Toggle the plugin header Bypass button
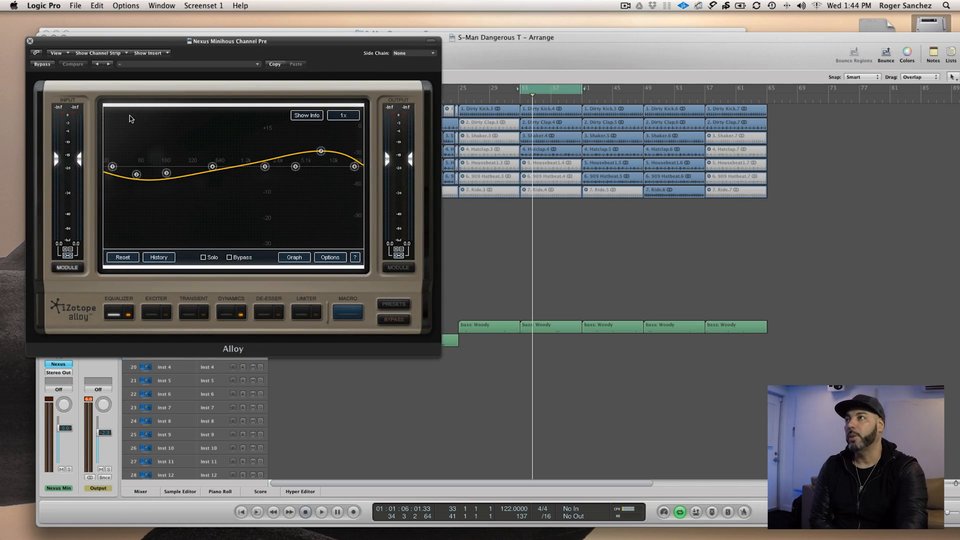Screen dimensions: 960x540 [x=42, y=64]
